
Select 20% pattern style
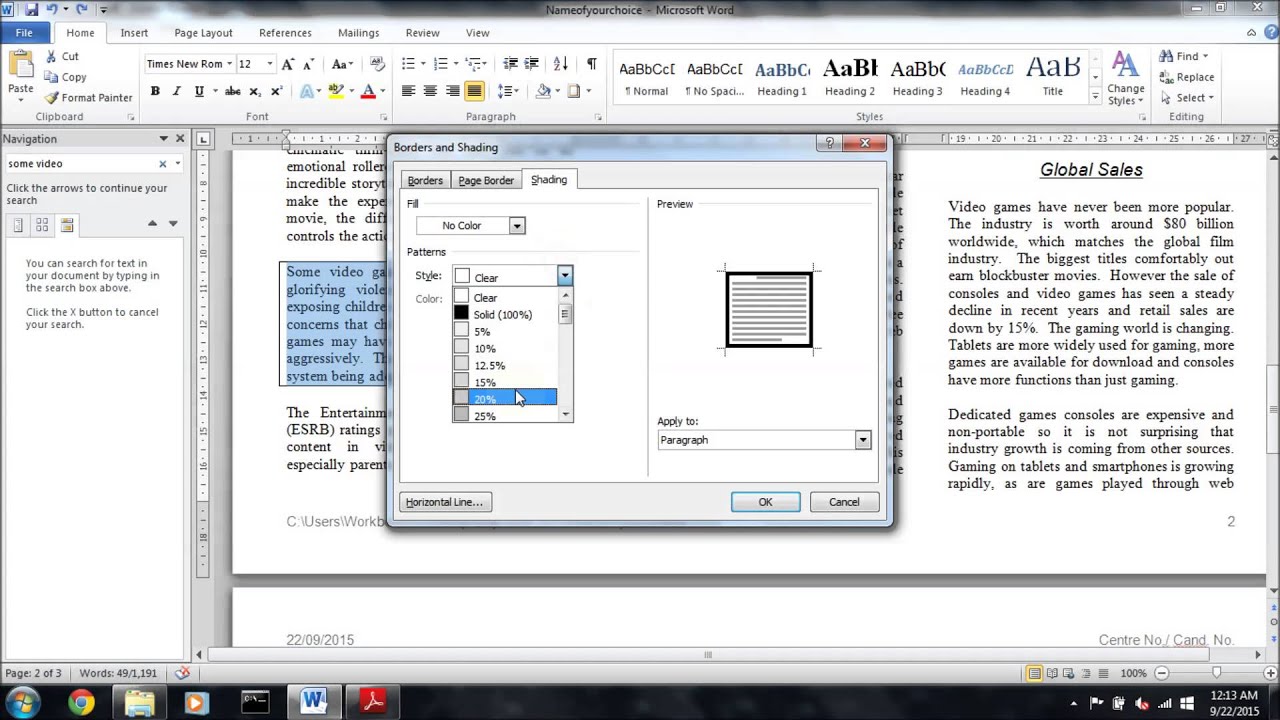point(505,399)
